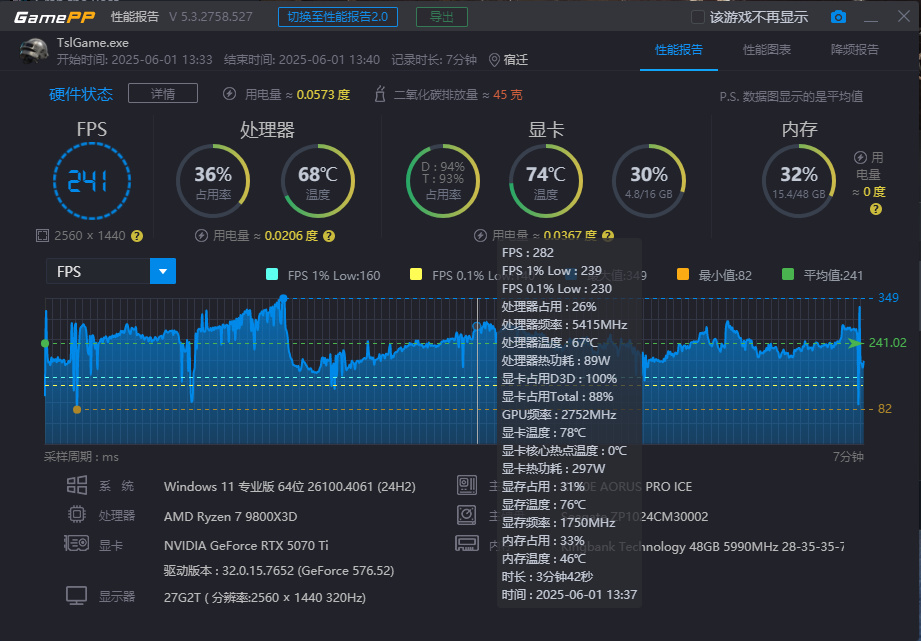Click the yellow help icon under memory power usage
The image size is (921, 641).
875,209
